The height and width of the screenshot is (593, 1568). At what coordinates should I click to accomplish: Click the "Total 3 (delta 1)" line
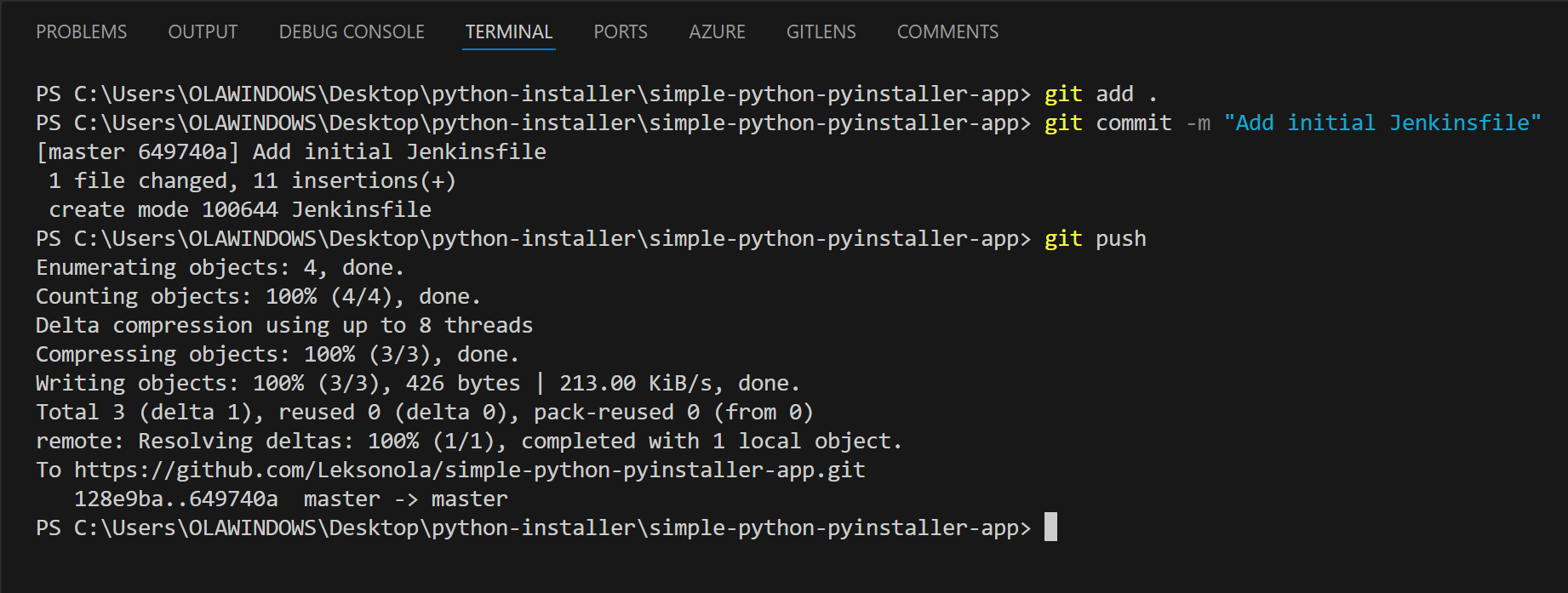point(425,412)
